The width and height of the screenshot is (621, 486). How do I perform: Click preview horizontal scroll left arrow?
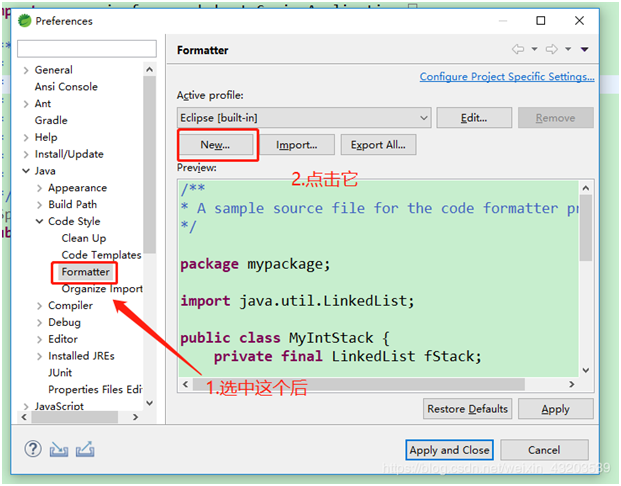tap(185, 384)
